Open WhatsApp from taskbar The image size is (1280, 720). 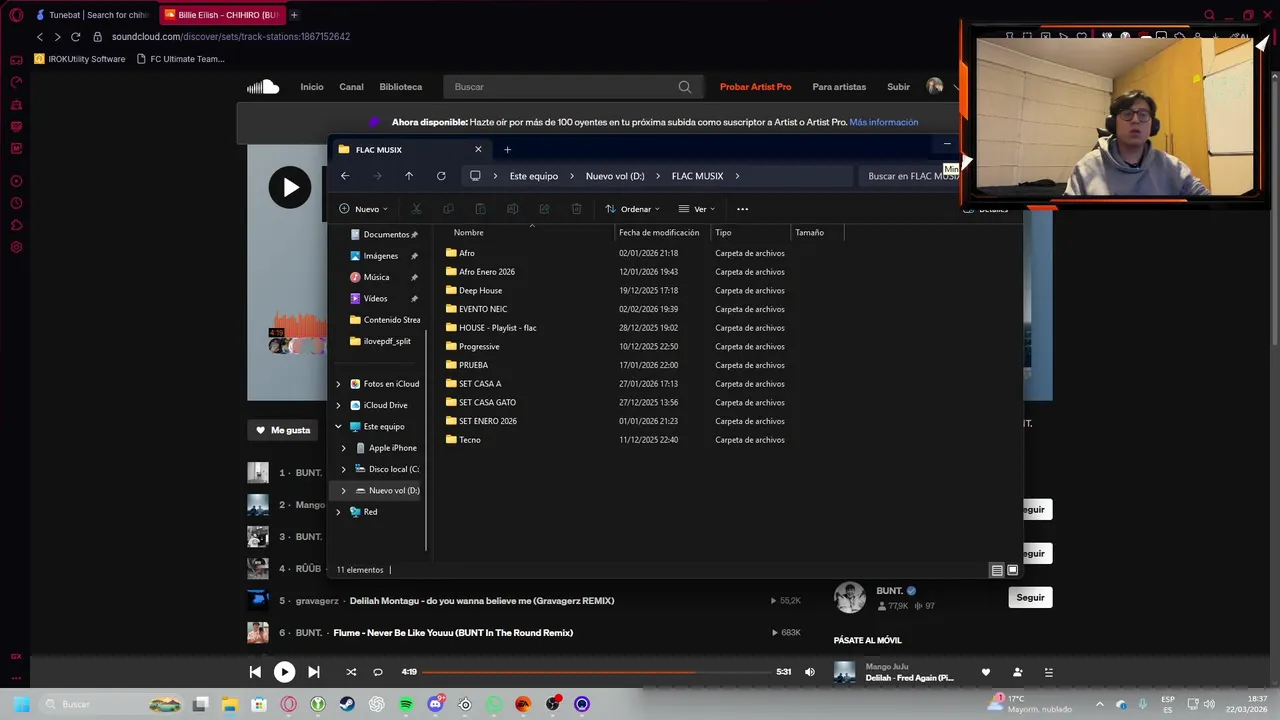click(x=494, y=704)
